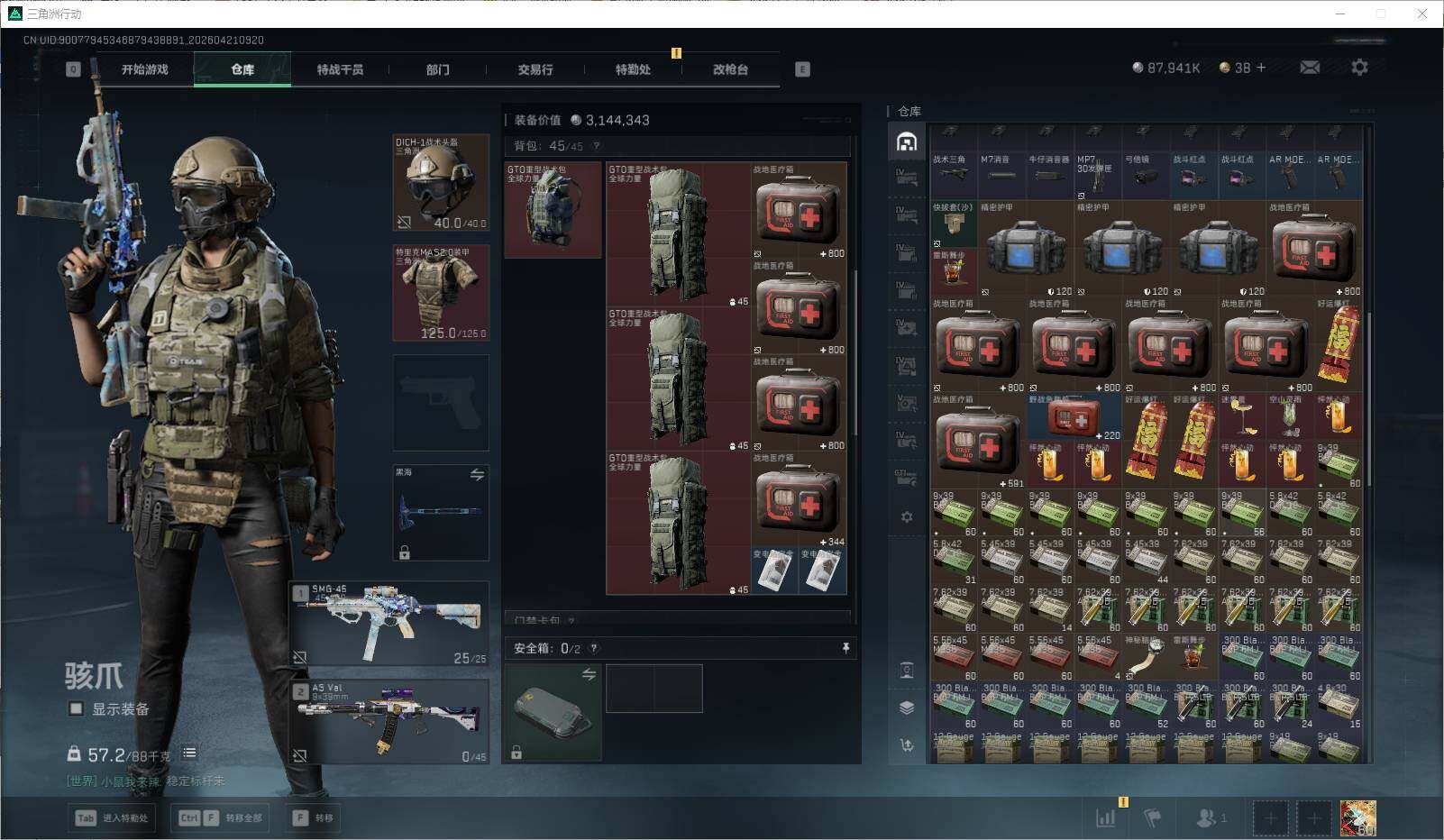
Task: Click the E key next-tab button
Action: tap(802, 69)
